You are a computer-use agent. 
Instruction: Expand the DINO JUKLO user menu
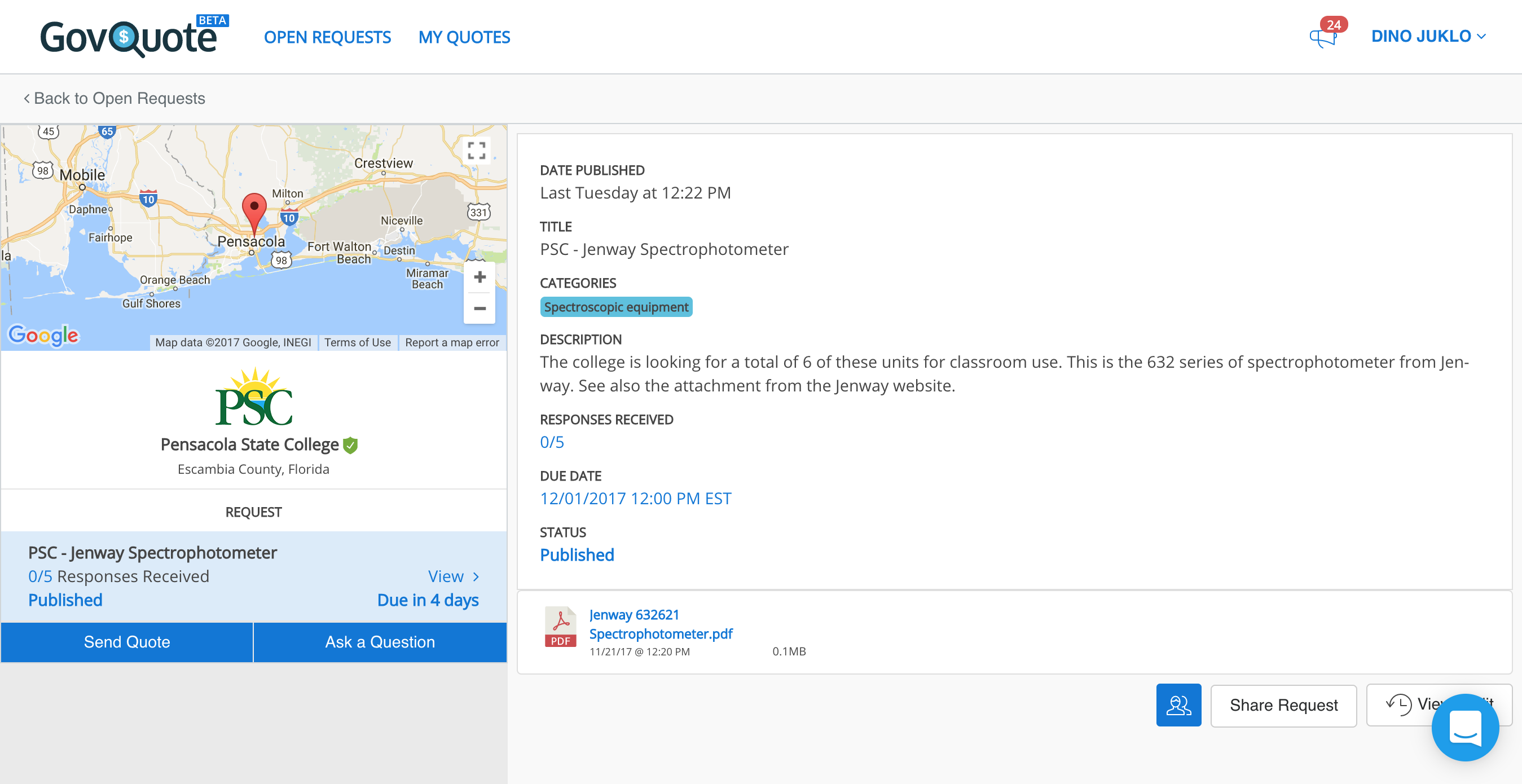pos(1427,37)
